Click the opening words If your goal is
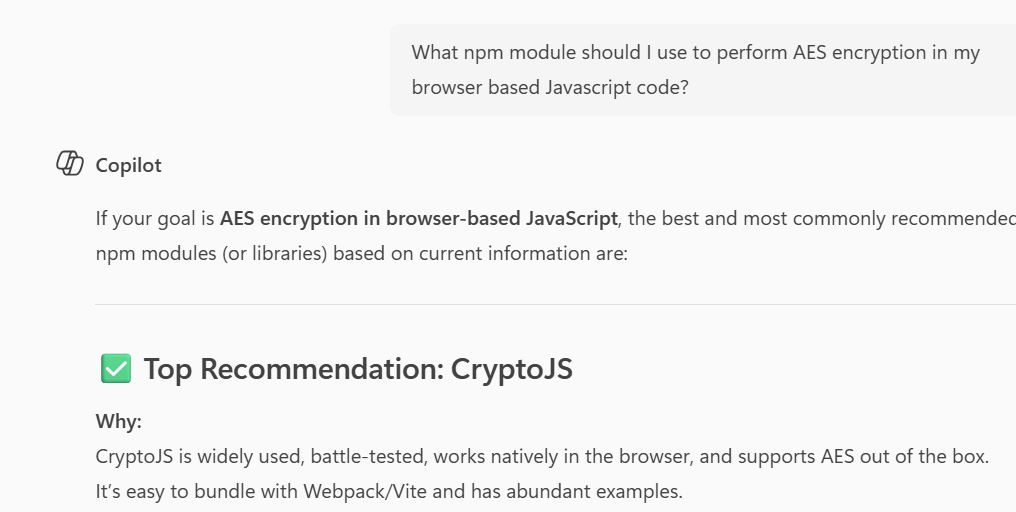The image size is (1016, 512). tap(155, 218)
